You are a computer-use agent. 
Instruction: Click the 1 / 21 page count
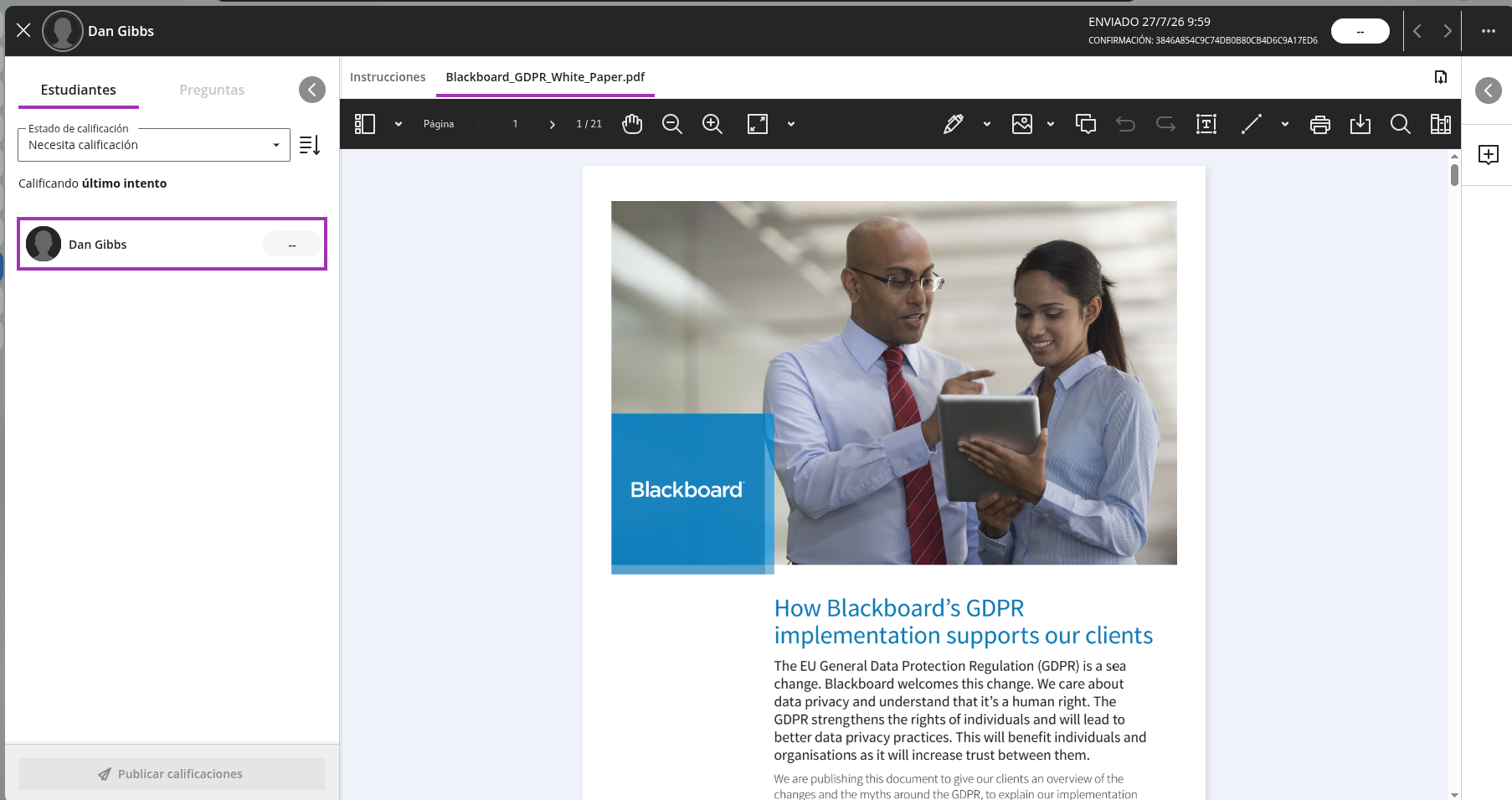[x=589, y=124]
